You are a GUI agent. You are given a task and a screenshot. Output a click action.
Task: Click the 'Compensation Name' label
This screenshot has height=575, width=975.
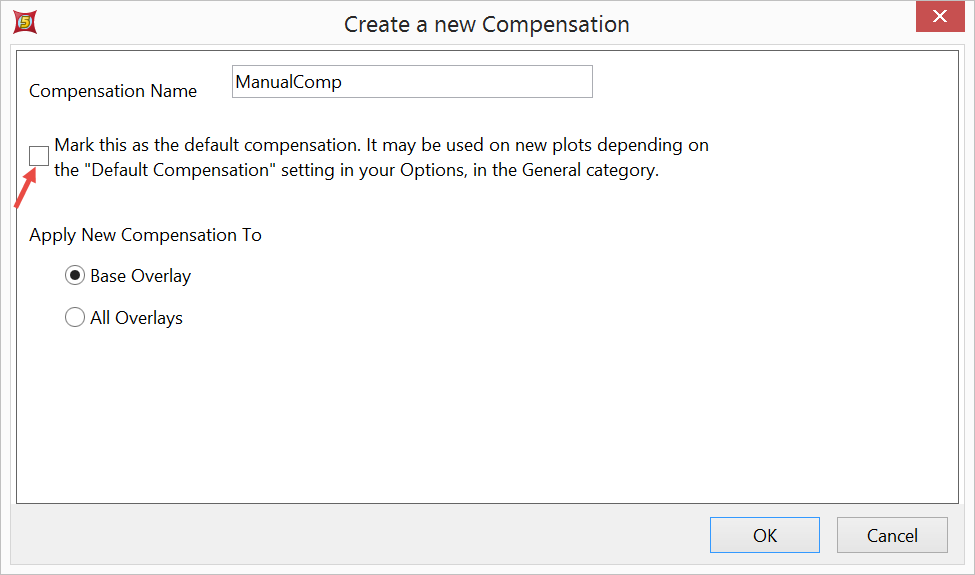pos(113,91)
